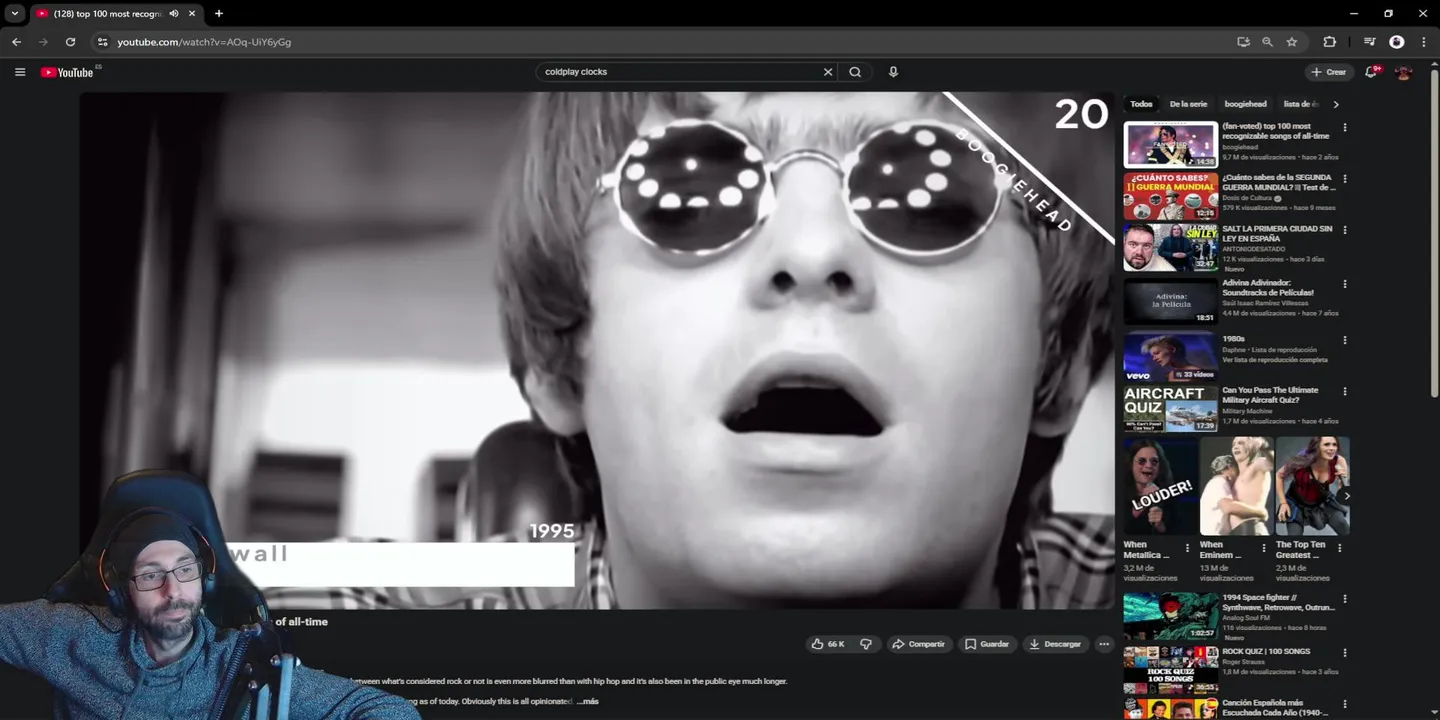This screenshot has height=720, width=1440.
Task: Bookmark this page with the star
Action: [1292, 42]
